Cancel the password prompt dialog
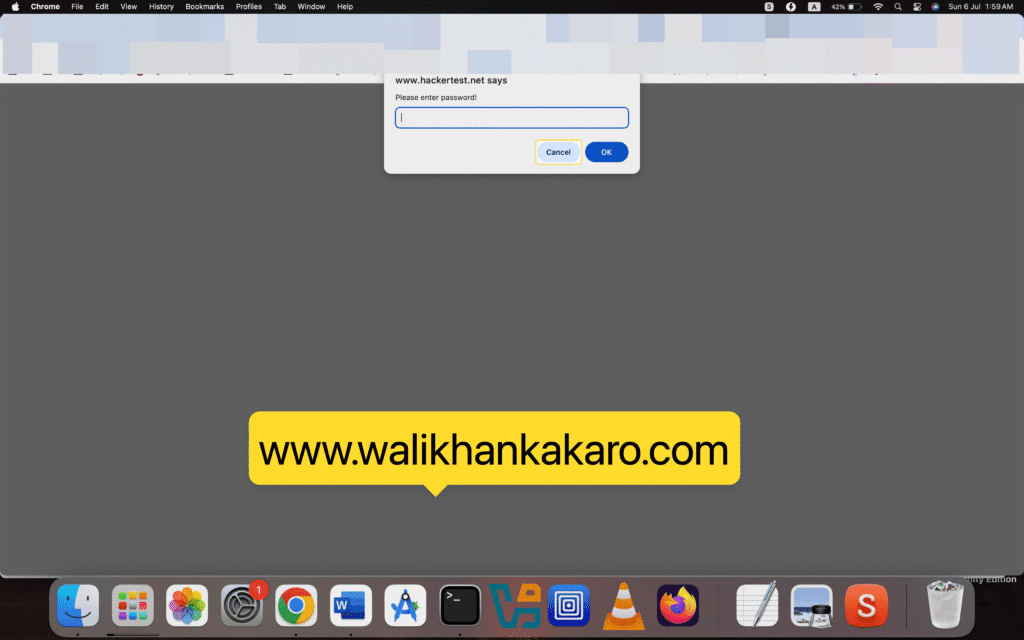 [x=558, y=152]
